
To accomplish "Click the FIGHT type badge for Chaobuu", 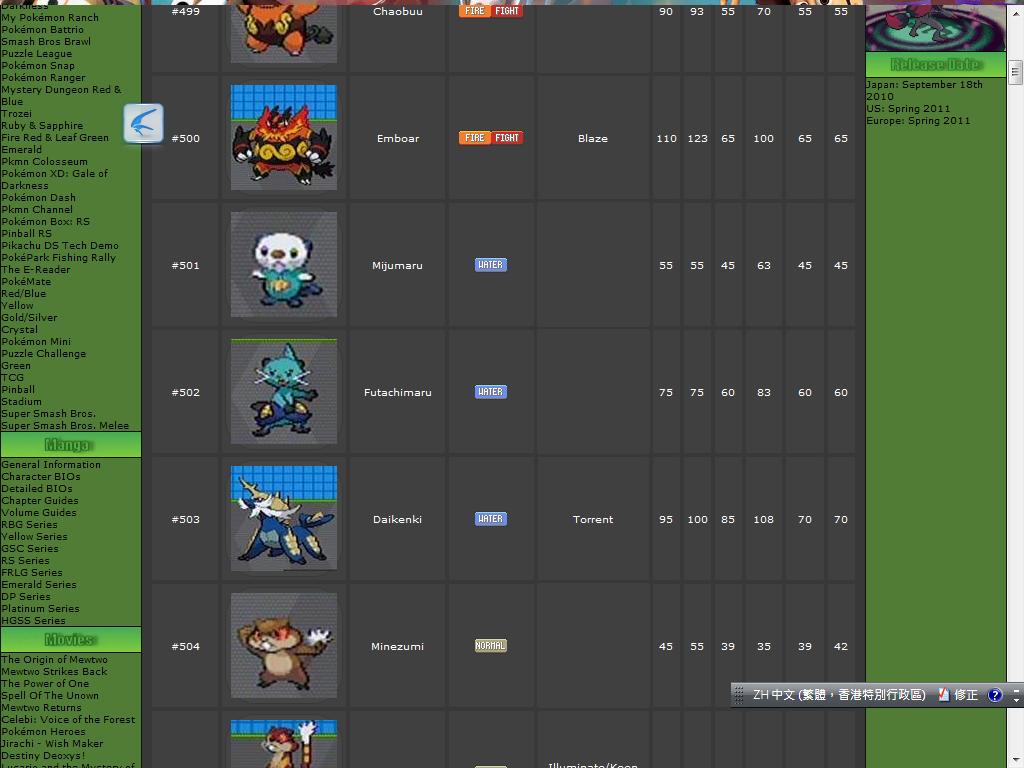I will [x=507, y=11].
